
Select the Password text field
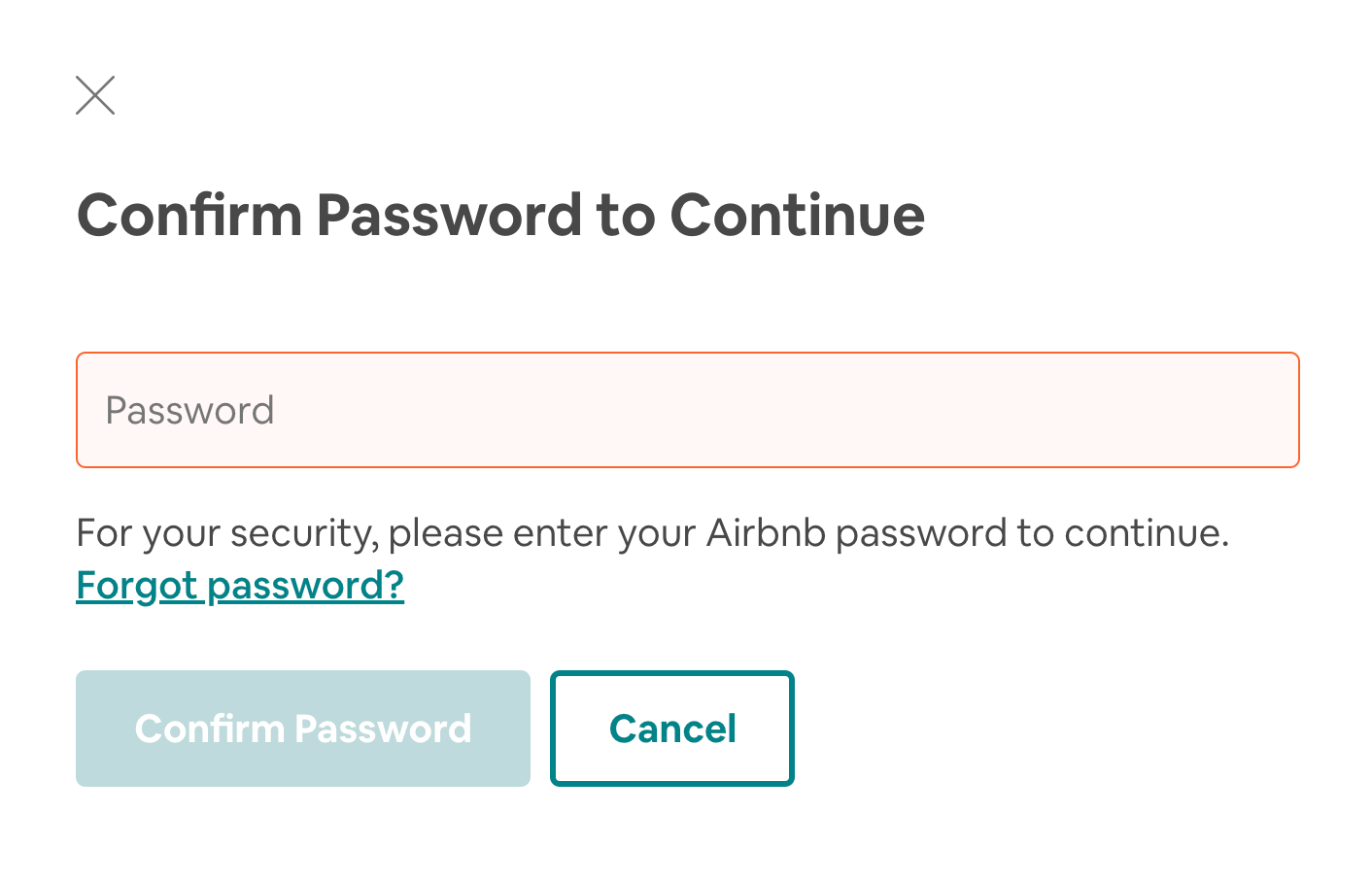click(687, 410)
